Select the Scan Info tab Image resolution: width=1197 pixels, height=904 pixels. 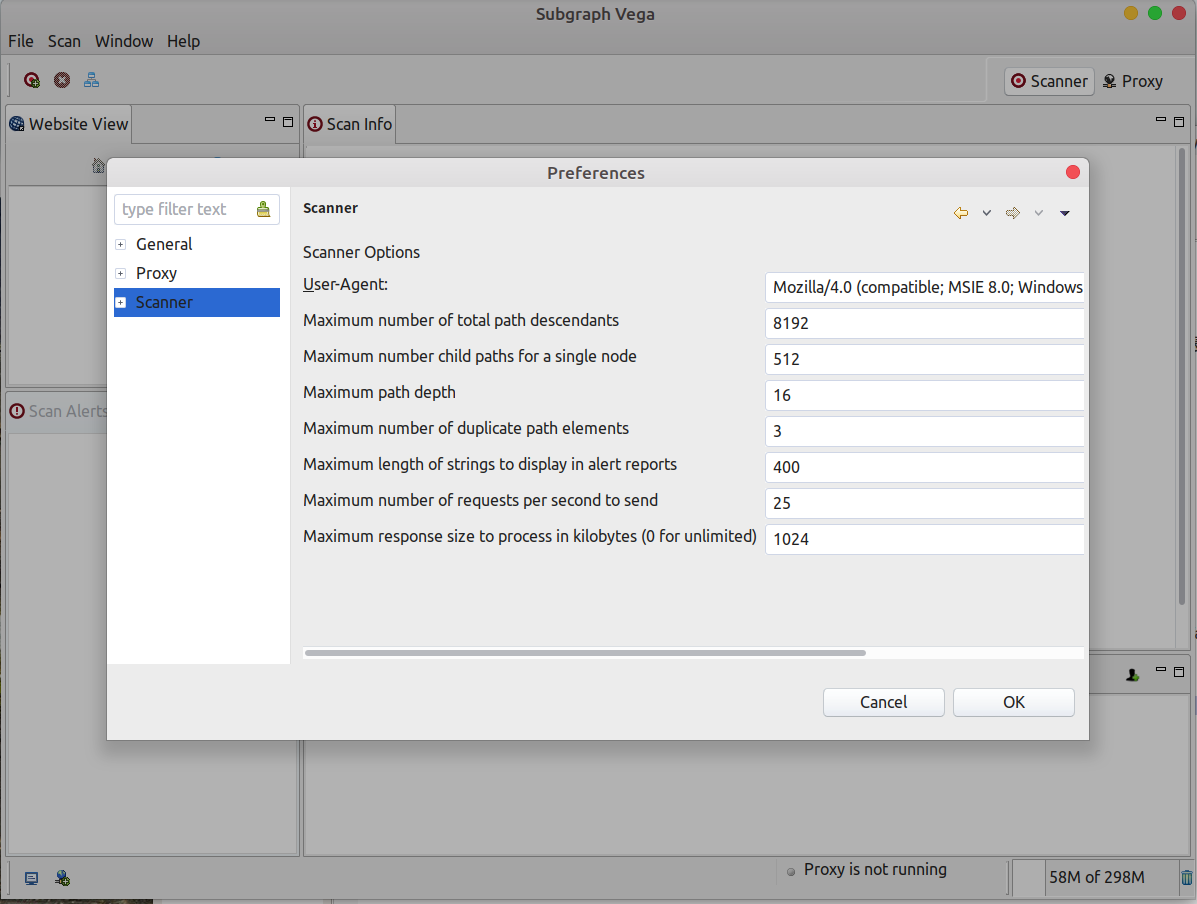coord(350,124)
